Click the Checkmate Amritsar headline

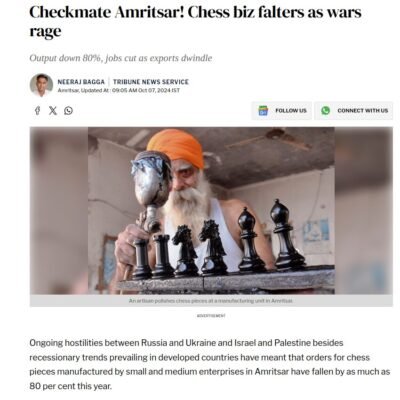195,21
